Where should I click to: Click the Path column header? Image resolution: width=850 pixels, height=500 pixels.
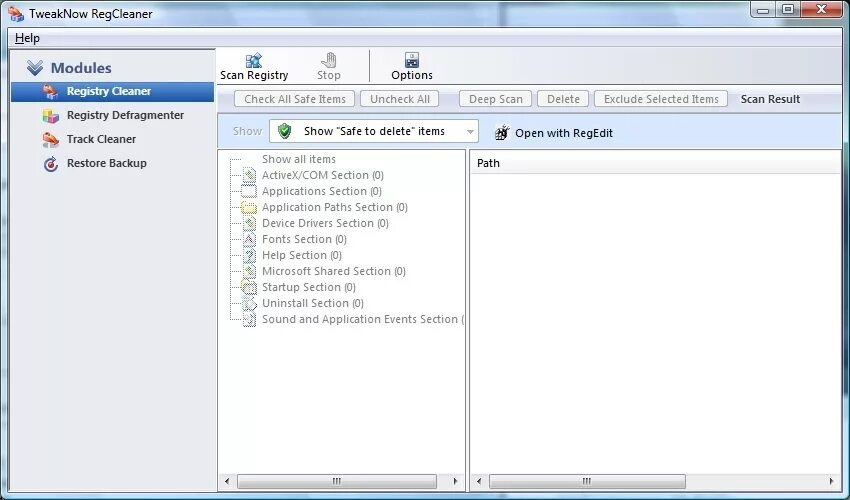point(655,163)
